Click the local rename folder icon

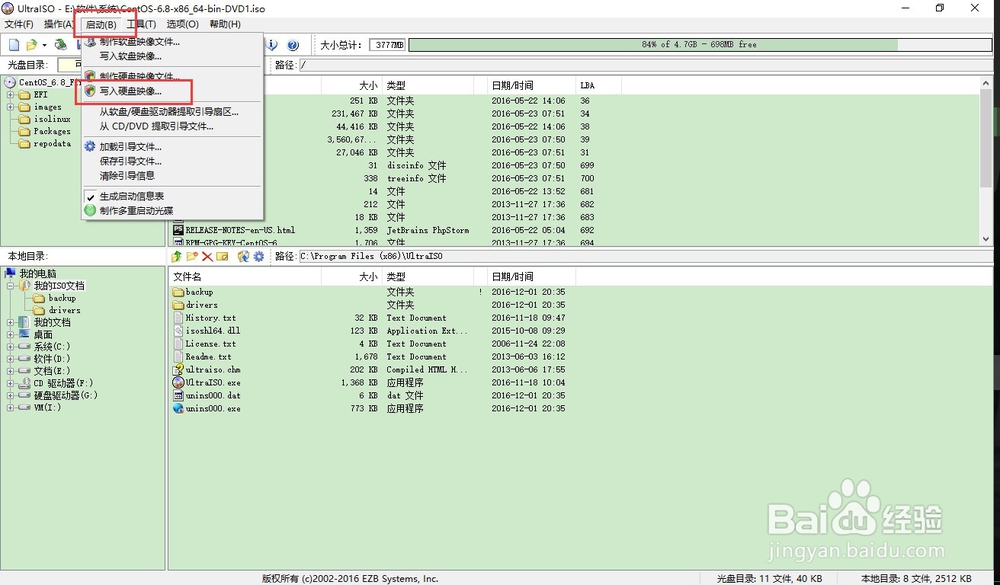pyautogui.click(x=222, y=256)
